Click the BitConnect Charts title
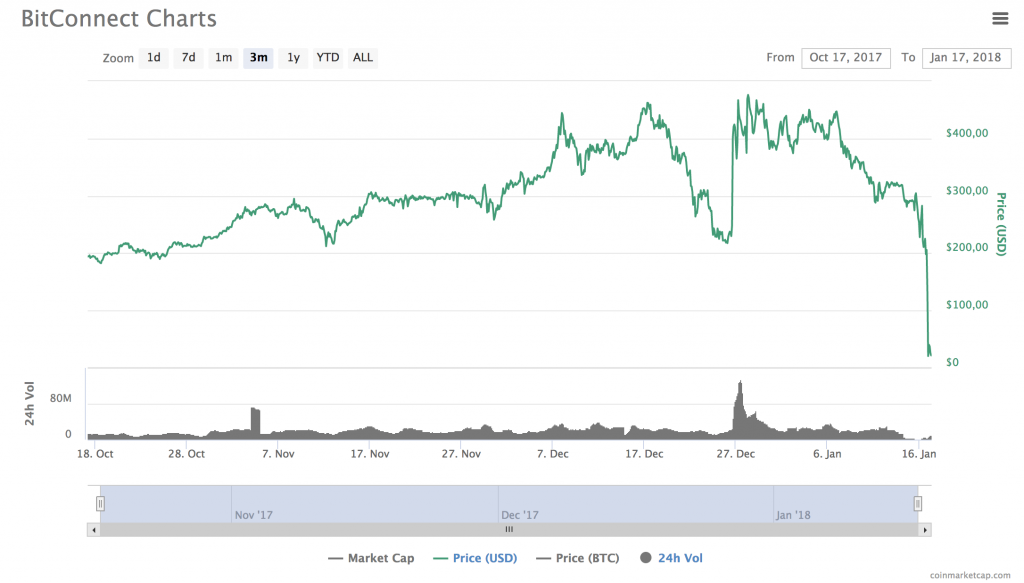Image resolution: width=1024 pixels, height=583 pixels. pyautogui.click(x=119, y=18)
